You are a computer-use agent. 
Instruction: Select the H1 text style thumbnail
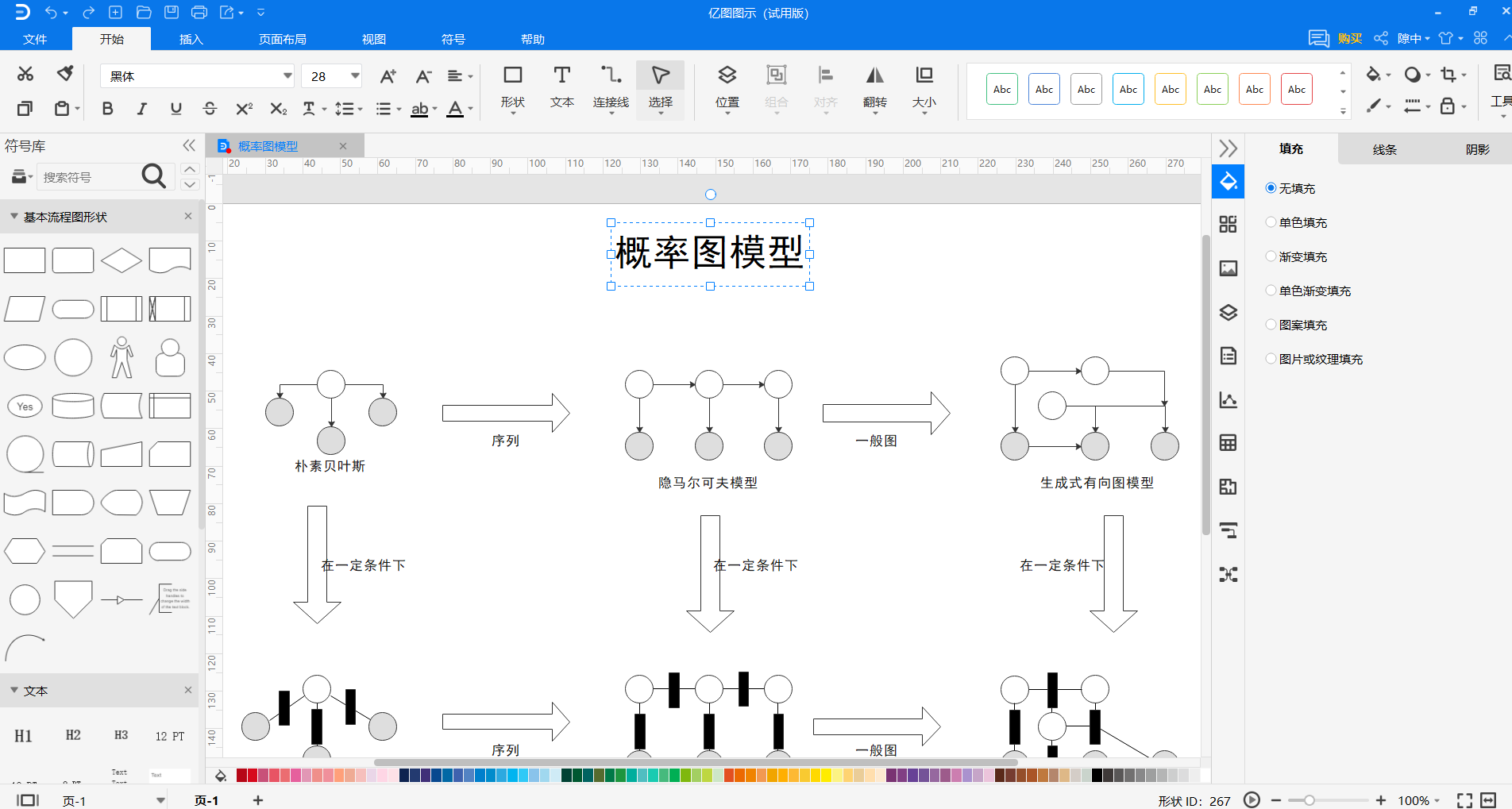coord(24,736)
